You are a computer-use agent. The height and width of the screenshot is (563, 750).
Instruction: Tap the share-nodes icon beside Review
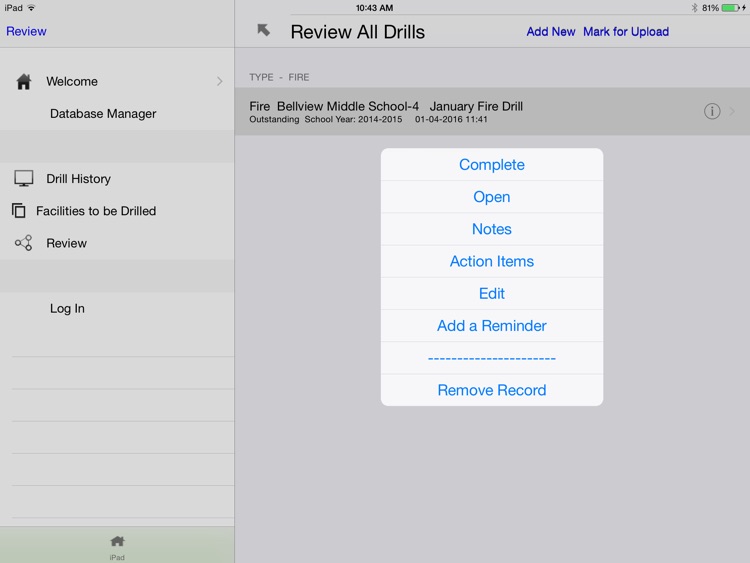[x=23, y=243]
